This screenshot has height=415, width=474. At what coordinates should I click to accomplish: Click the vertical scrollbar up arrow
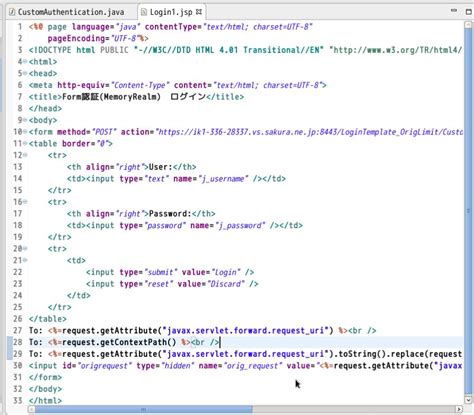[468, 25]
